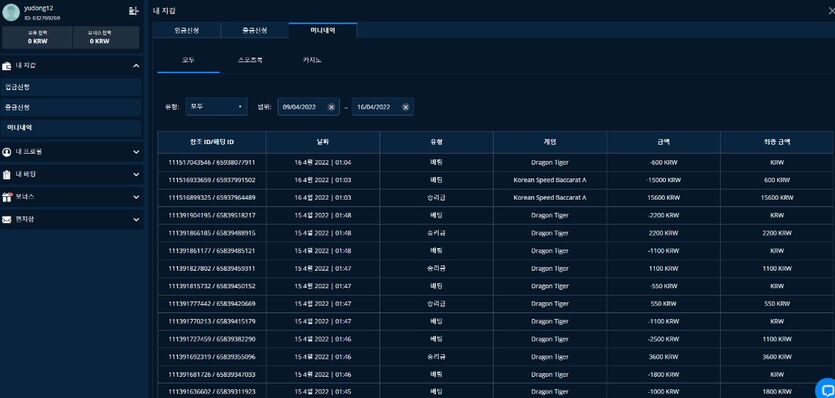Screen dimensions: 835x398
Task: Click the icon right of the yudong12 username
Action: click(133, 11)
